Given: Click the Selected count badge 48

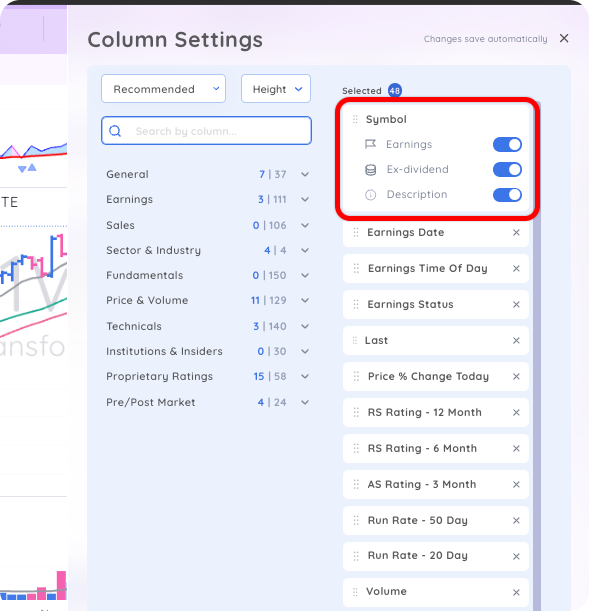Looking at the screenshot, I should pyautogui.click(x=395, y=91).
